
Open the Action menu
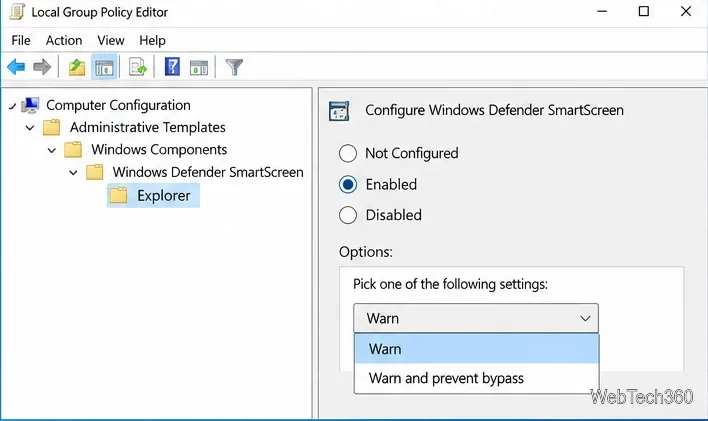[64, 41]
